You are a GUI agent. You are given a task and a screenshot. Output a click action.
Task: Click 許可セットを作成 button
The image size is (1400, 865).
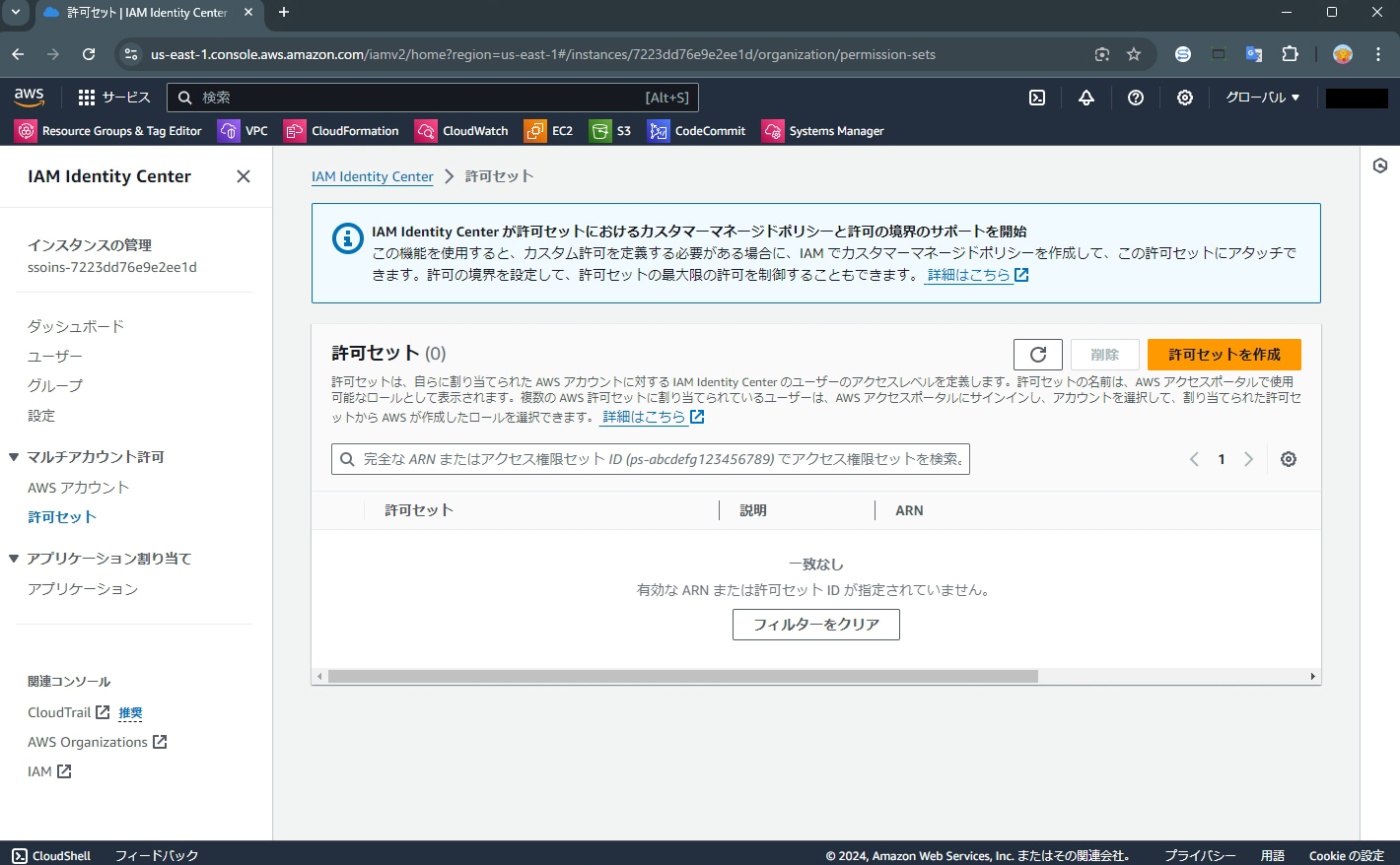1224,355
